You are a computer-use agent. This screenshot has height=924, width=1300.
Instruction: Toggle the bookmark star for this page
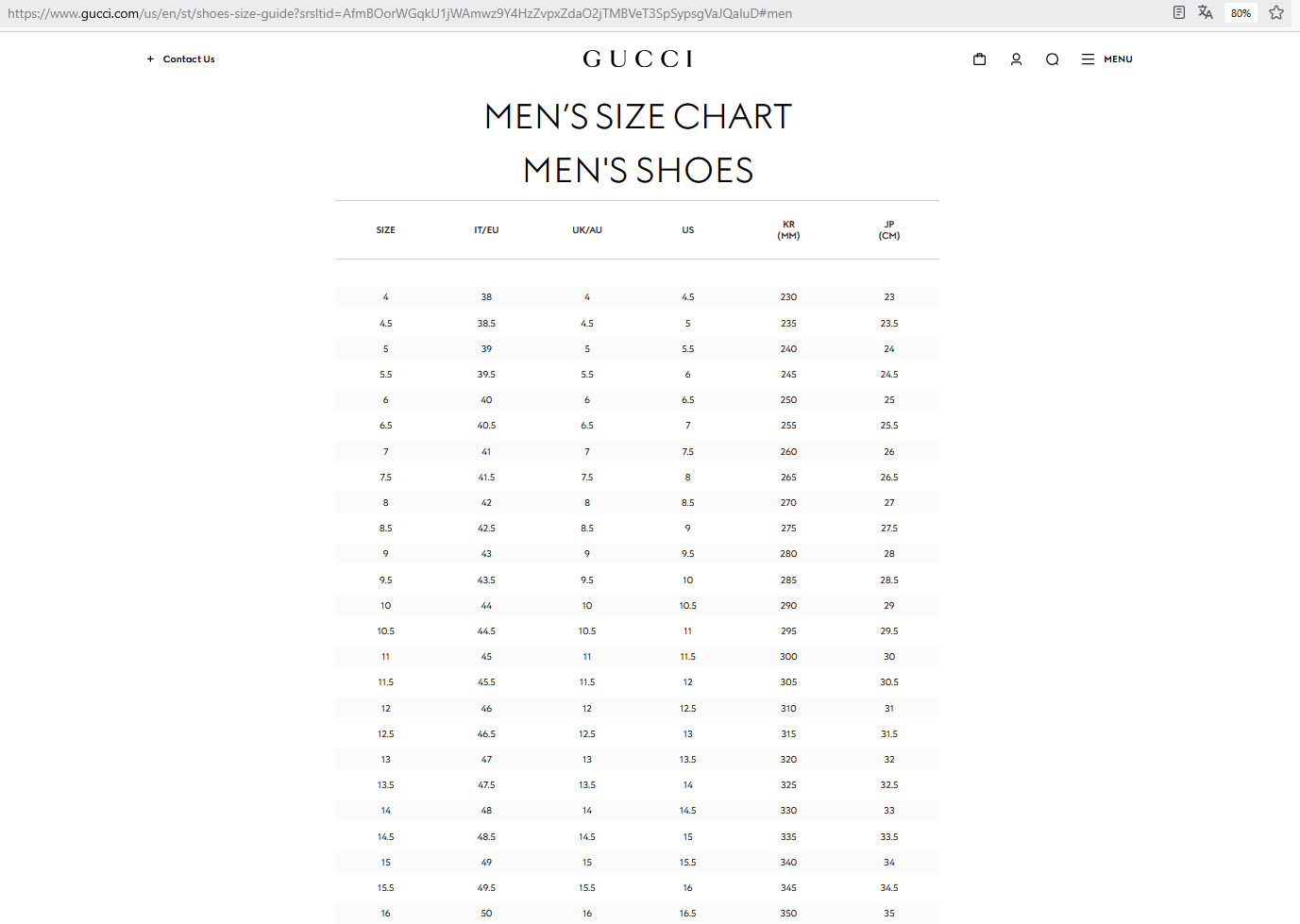[1276, 12]
